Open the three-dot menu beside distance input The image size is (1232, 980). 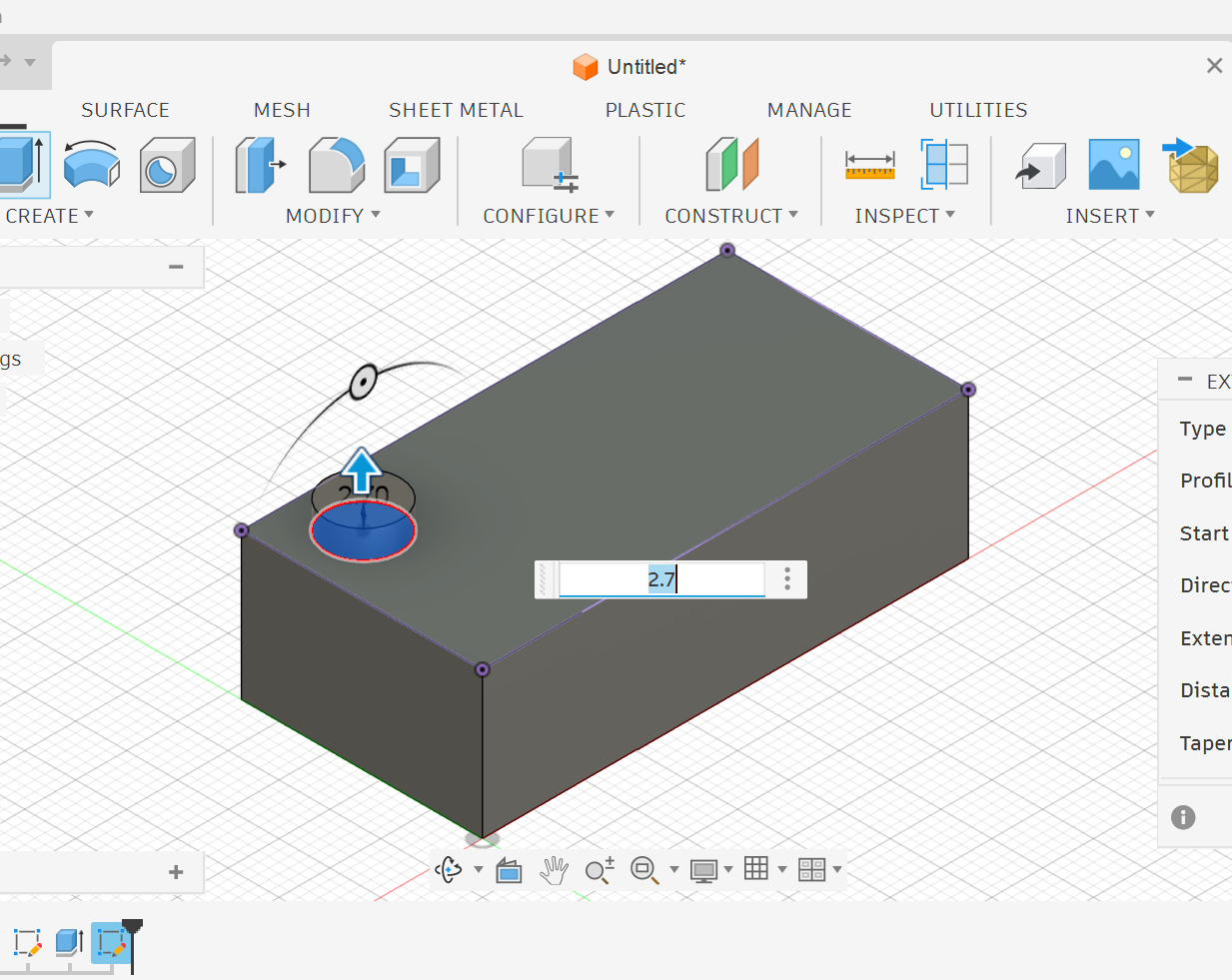pos(787,579)
